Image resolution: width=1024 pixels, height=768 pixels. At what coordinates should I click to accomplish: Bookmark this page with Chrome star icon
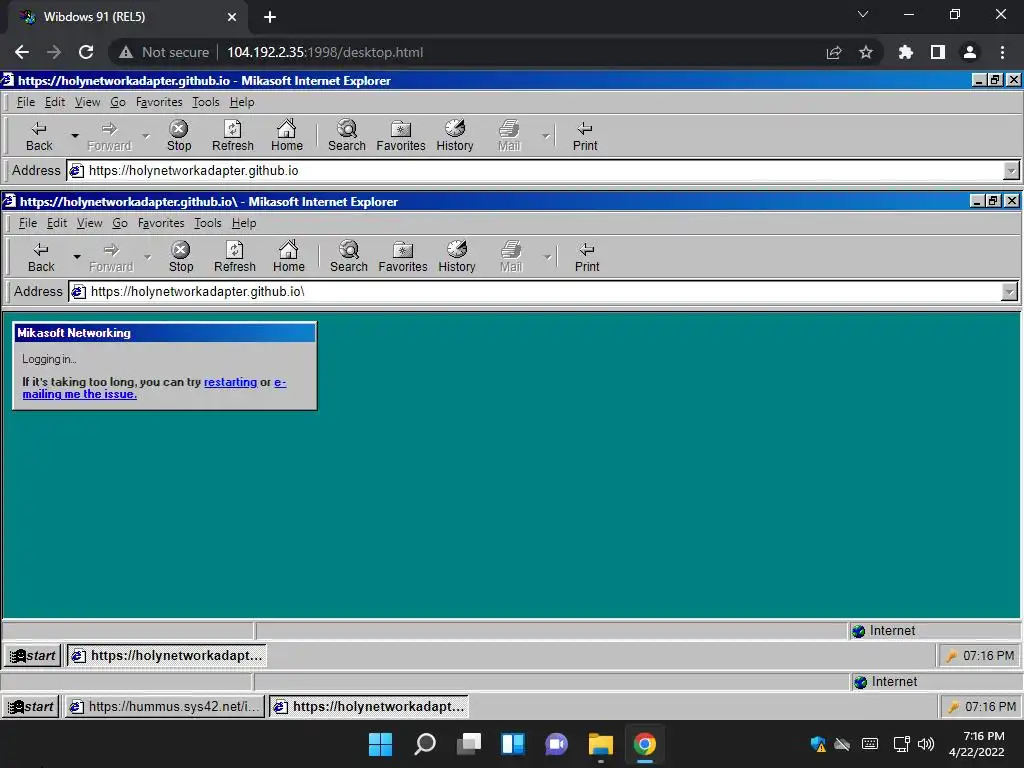coord(866,52)
